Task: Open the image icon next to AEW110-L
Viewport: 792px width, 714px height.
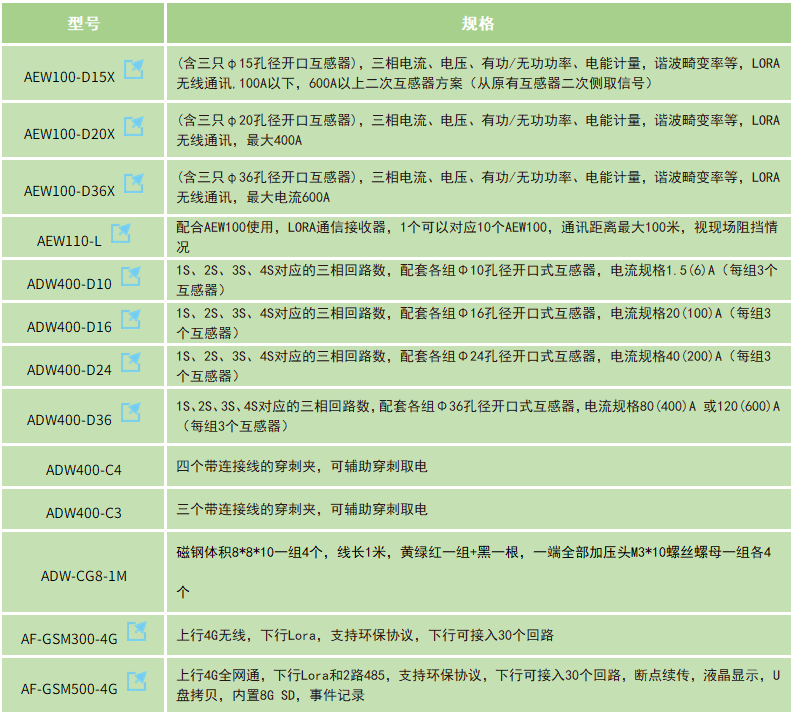Action: pyautogui.click(x=120, y=234)
